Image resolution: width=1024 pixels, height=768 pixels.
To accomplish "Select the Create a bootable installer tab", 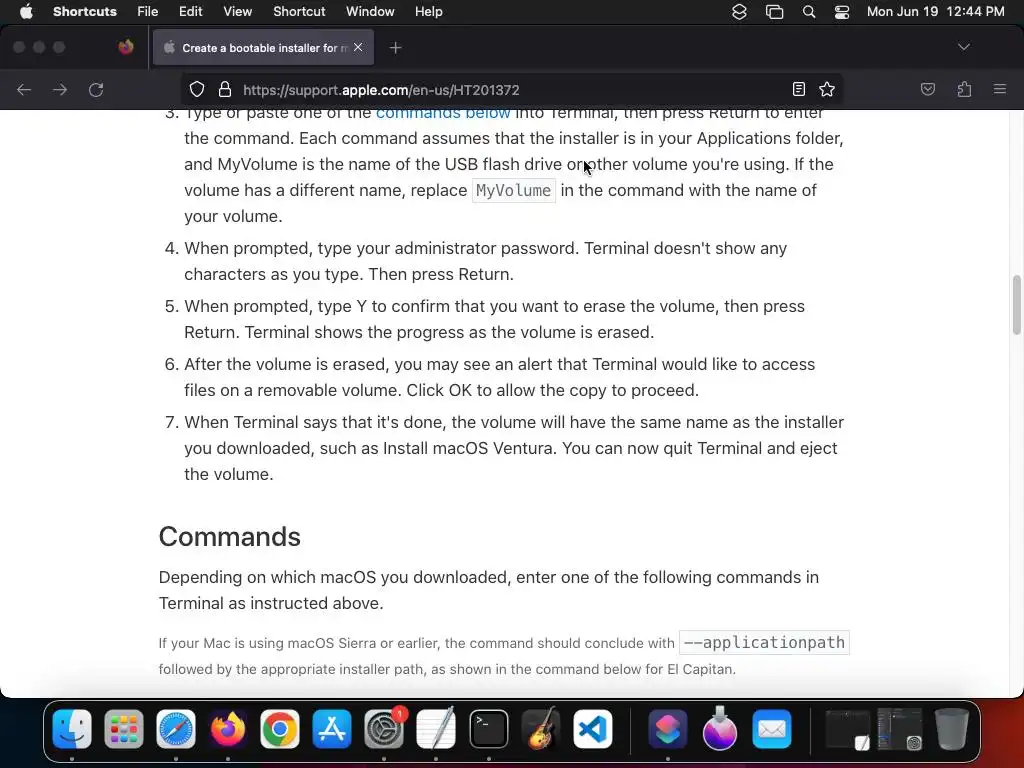I will (x=263, y=47).
